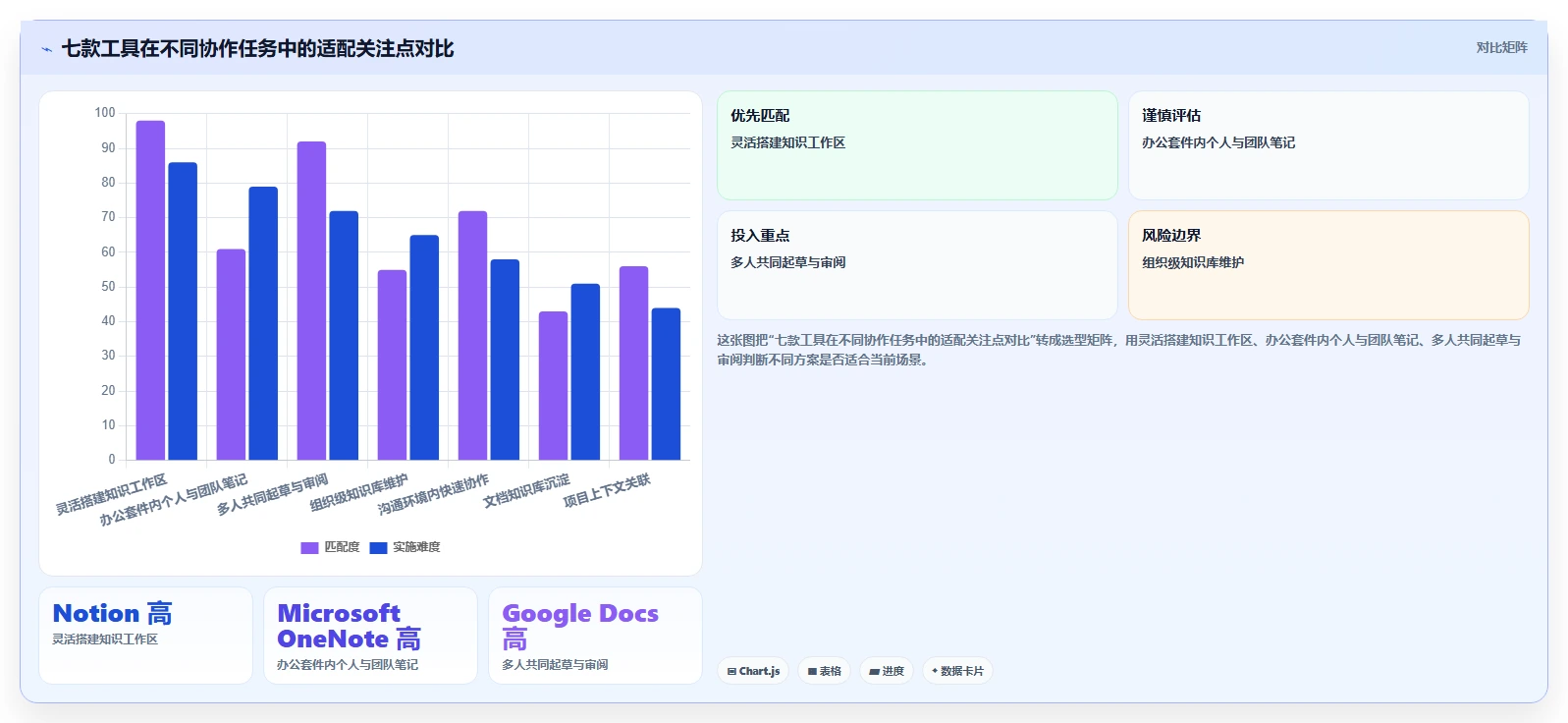Click the 沟通环境内快速协作 x-axis label

[433, 494]
